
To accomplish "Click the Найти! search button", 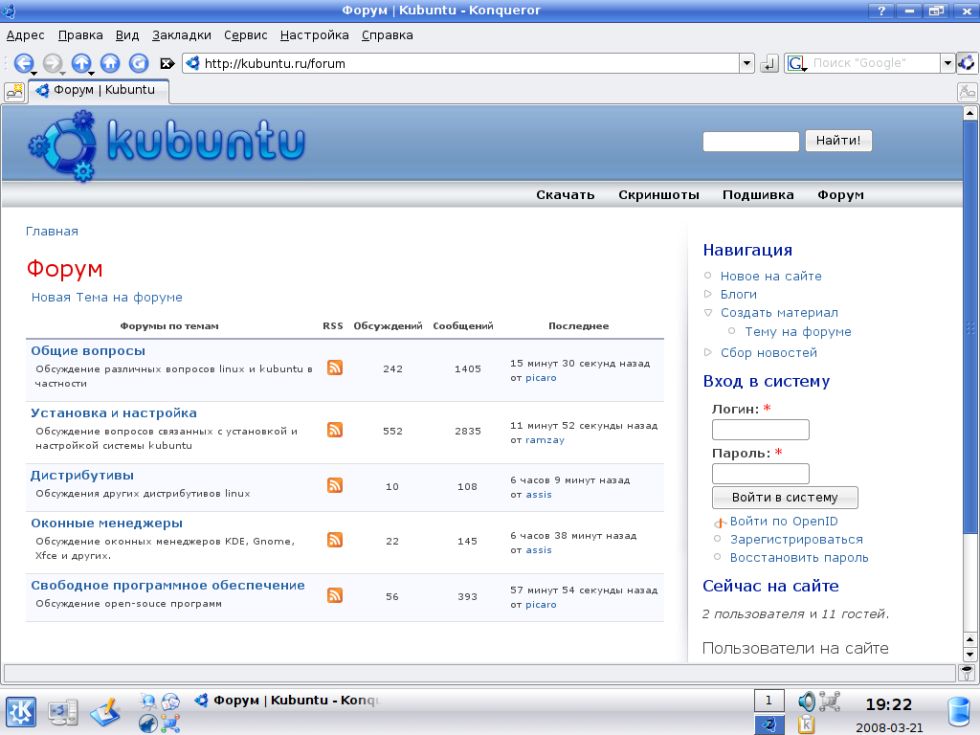I will pyautogui.click(x=838, y=141).
